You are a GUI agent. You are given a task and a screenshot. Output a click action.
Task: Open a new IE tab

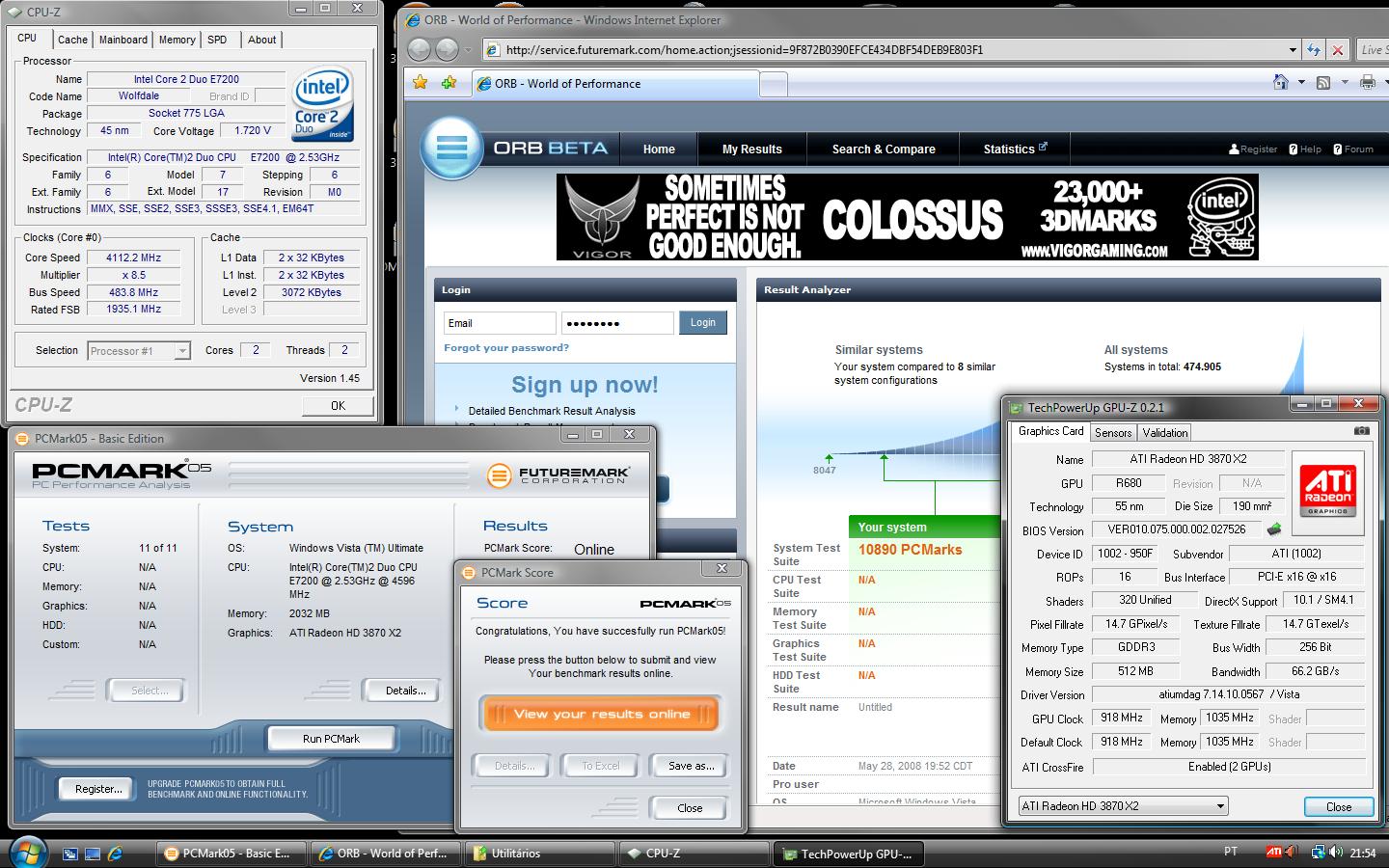pos(774,86)
